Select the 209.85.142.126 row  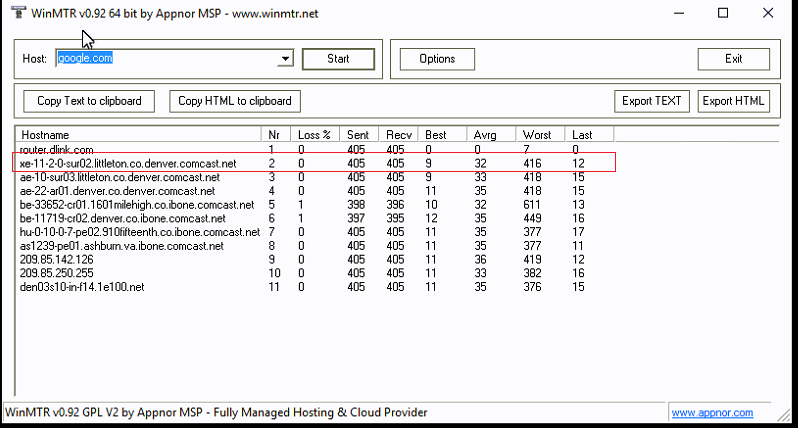[x=315, y=260]
